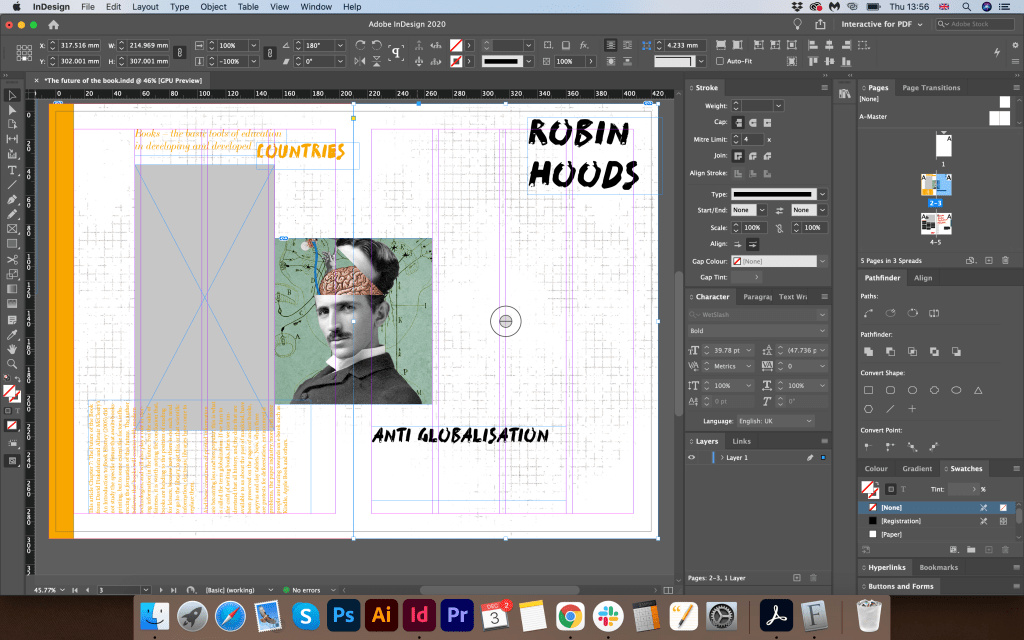The width and height of the screenshot is (1024, 640).
Task: Select the Type tool in the toolbox
Action: 13,169
